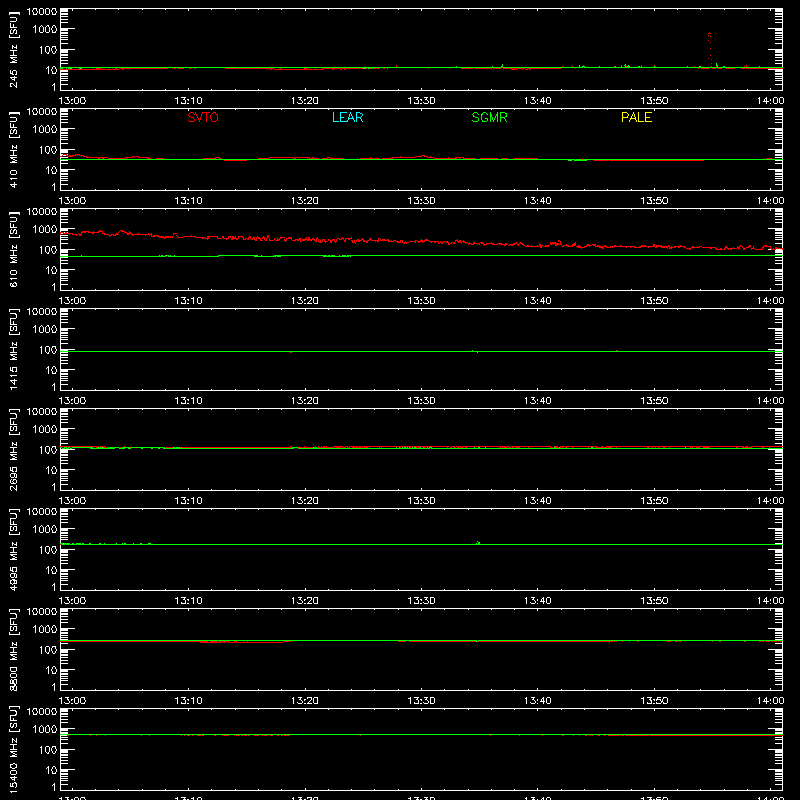800x800 pixels.
Task: Click the small green bump in 4995 MHz panel
Action: tap(478, 543)
